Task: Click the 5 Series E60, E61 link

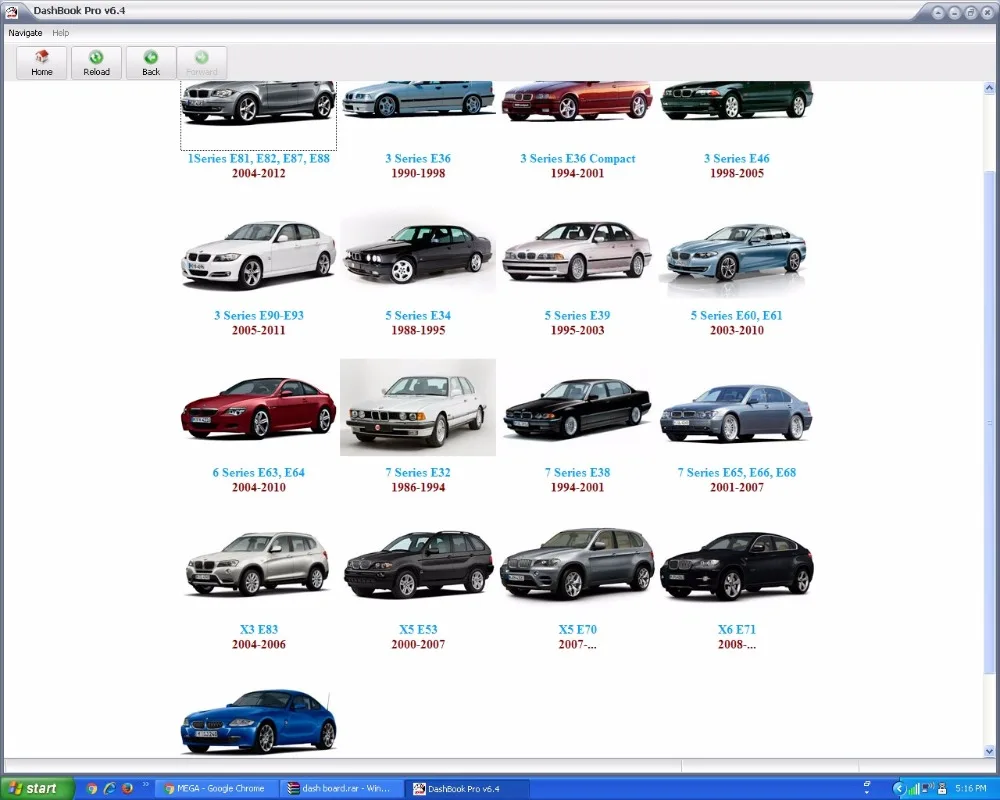Action: pyautogui.click(x=736, y=315)
